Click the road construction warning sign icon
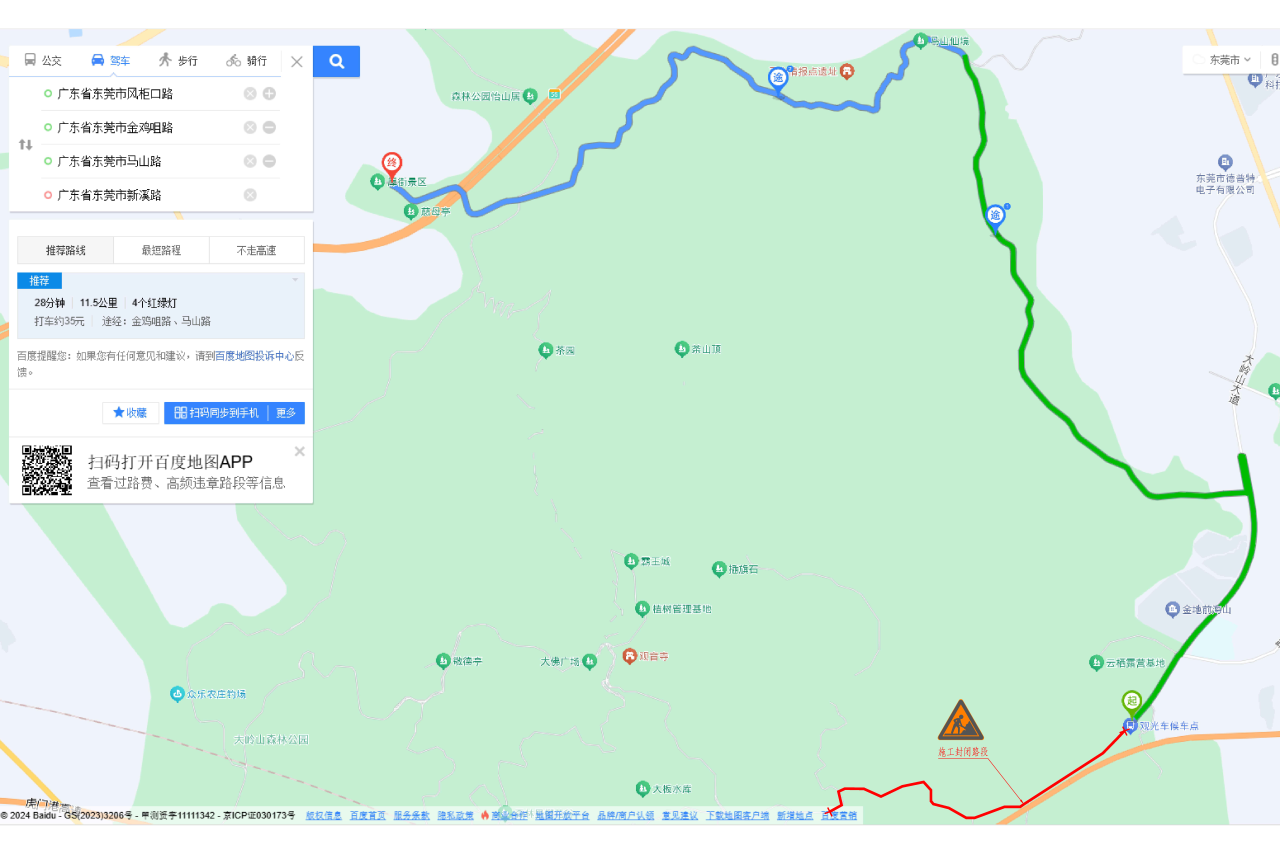This screenshot has height=853, width=1280. tap(960, 720)
